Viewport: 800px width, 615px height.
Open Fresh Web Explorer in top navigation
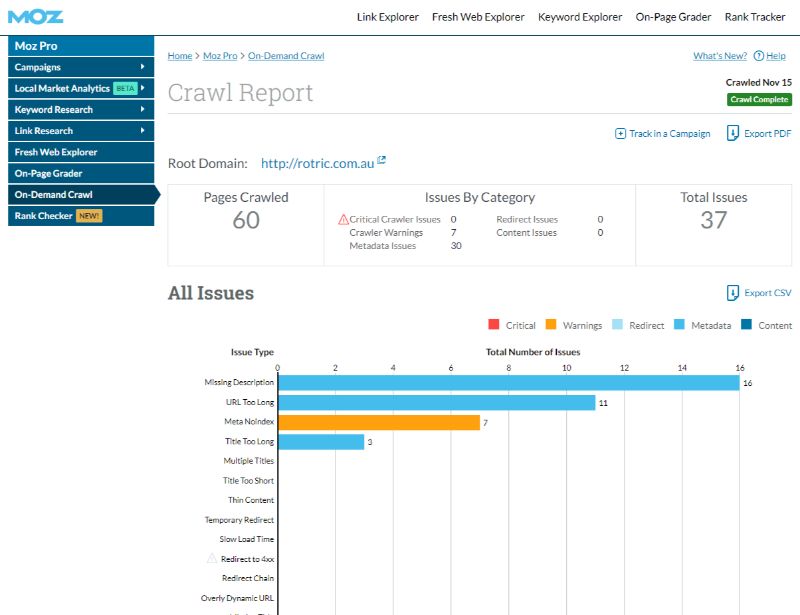coord(478,17)
